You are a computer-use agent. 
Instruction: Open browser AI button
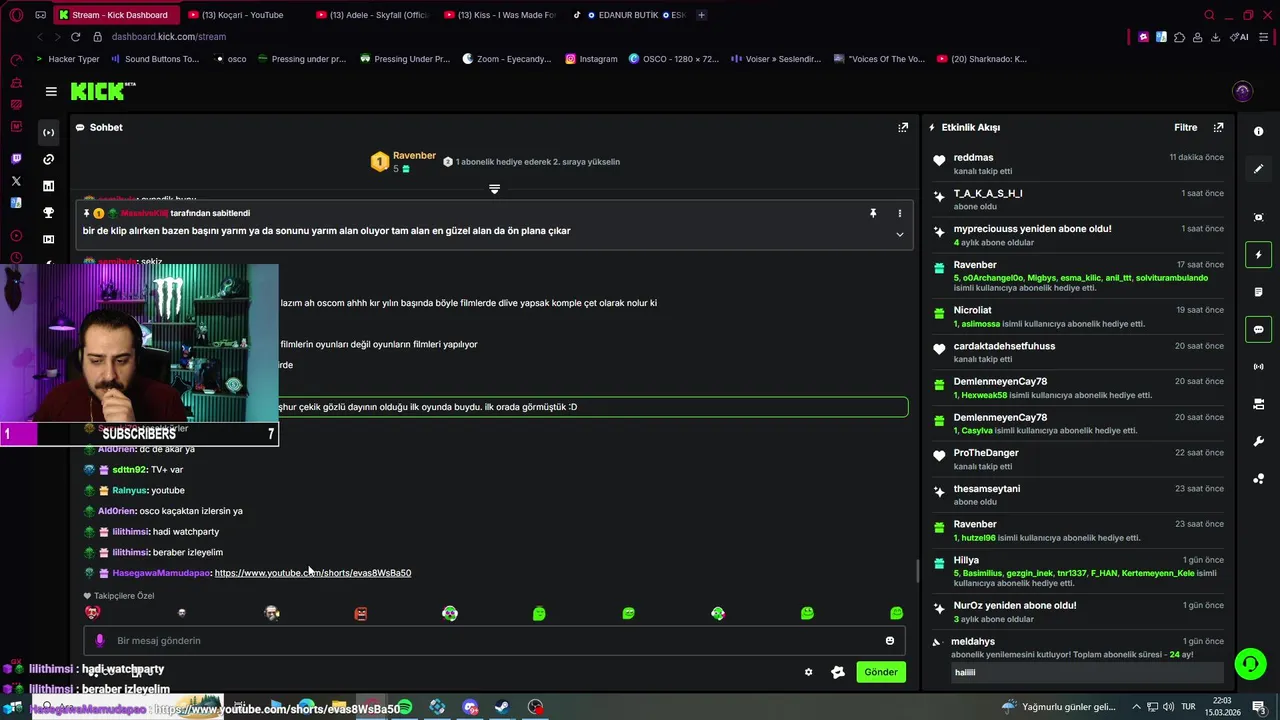point(1239,37)
